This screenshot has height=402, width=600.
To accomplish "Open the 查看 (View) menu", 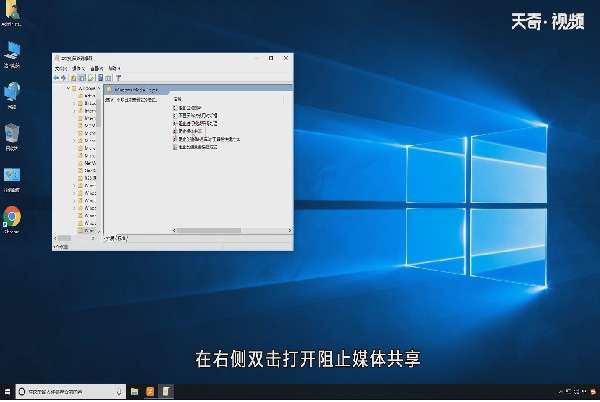I will (x=97, y=68).
